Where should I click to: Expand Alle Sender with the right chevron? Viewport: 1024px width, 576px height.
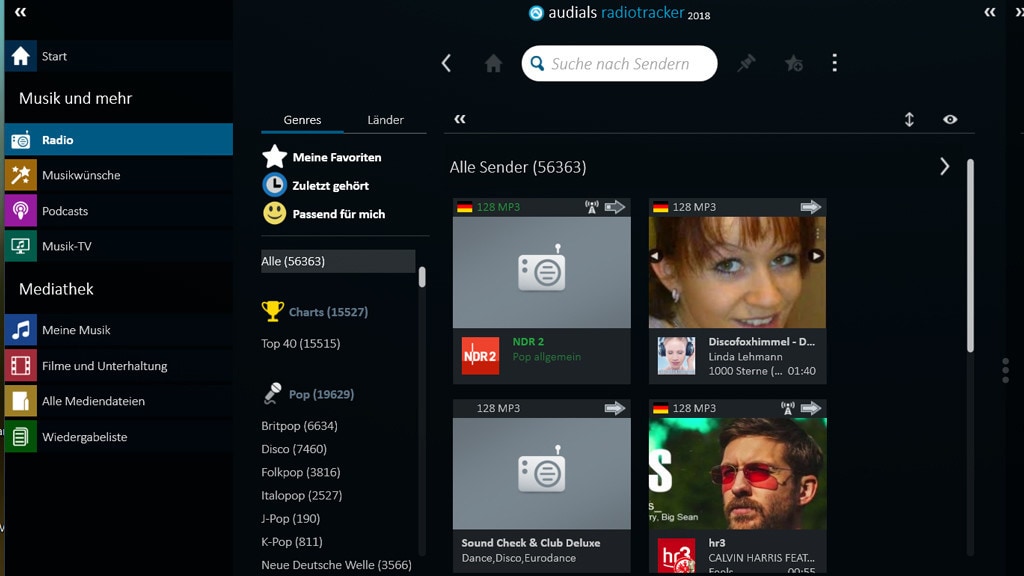coord(944,166)
